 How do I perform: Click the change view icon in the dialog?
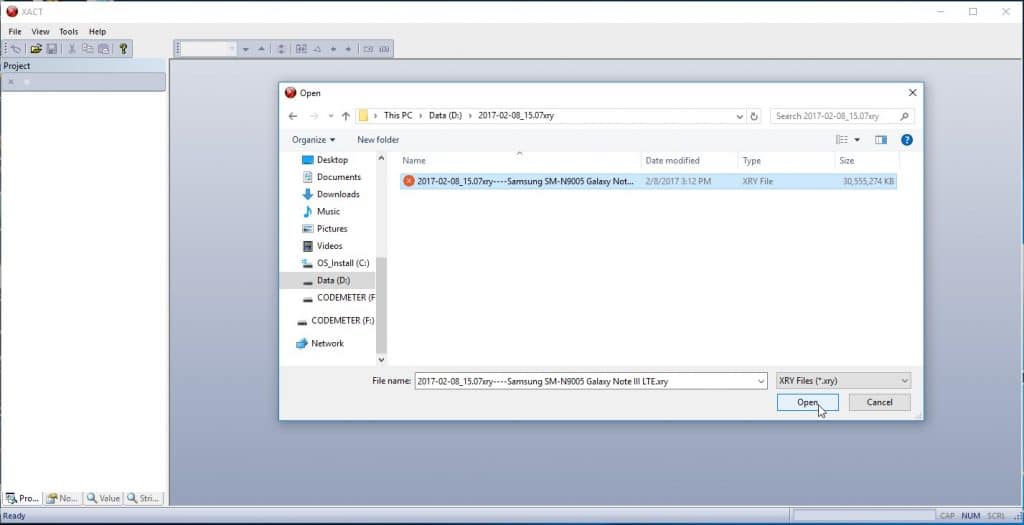click(x=842, y=140)
